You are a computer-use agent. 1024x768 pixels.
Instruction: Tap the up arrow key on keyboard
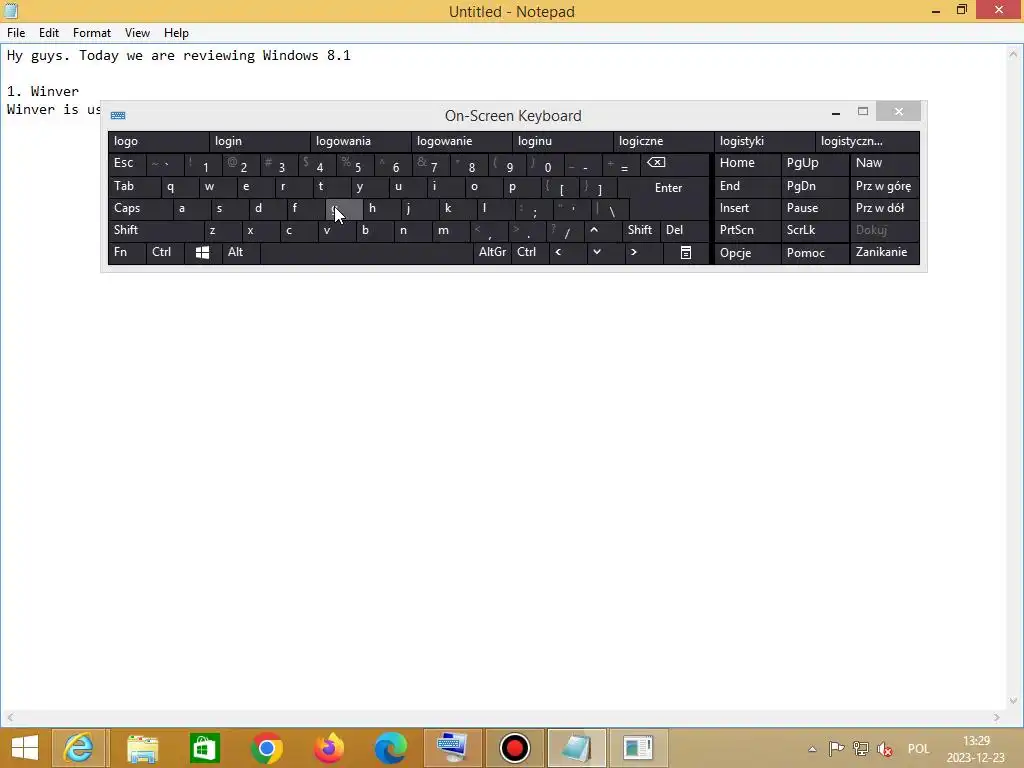(x=602, y=230)
